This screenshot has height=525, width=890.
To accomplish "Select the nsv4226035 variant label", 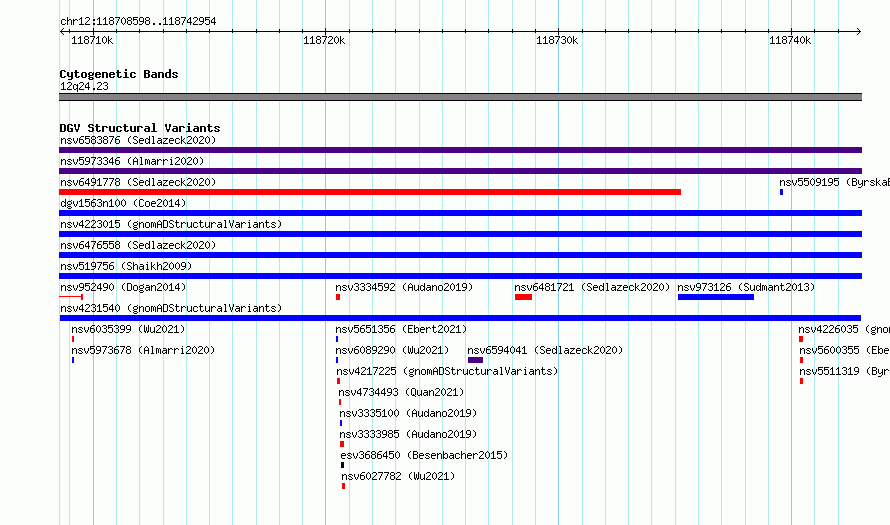I will point(844,329).
